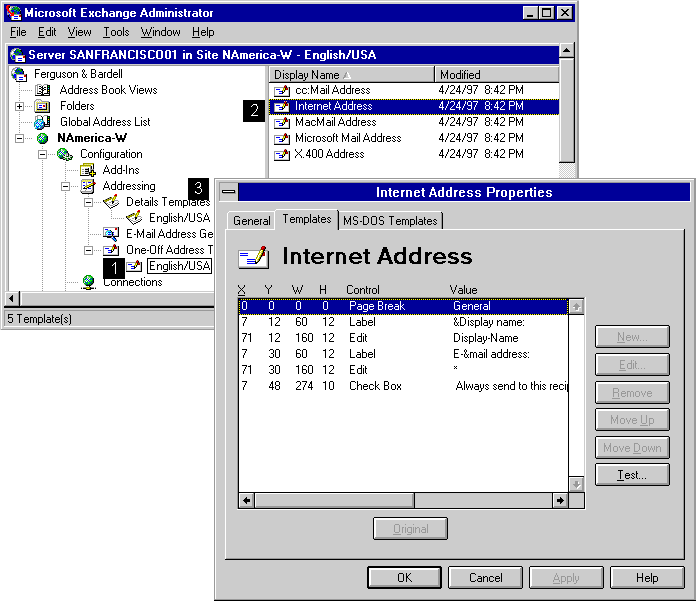The image size is (696, 601).
Task: Switch to the MS-DOS Templates tab
Action: point(390,221)
